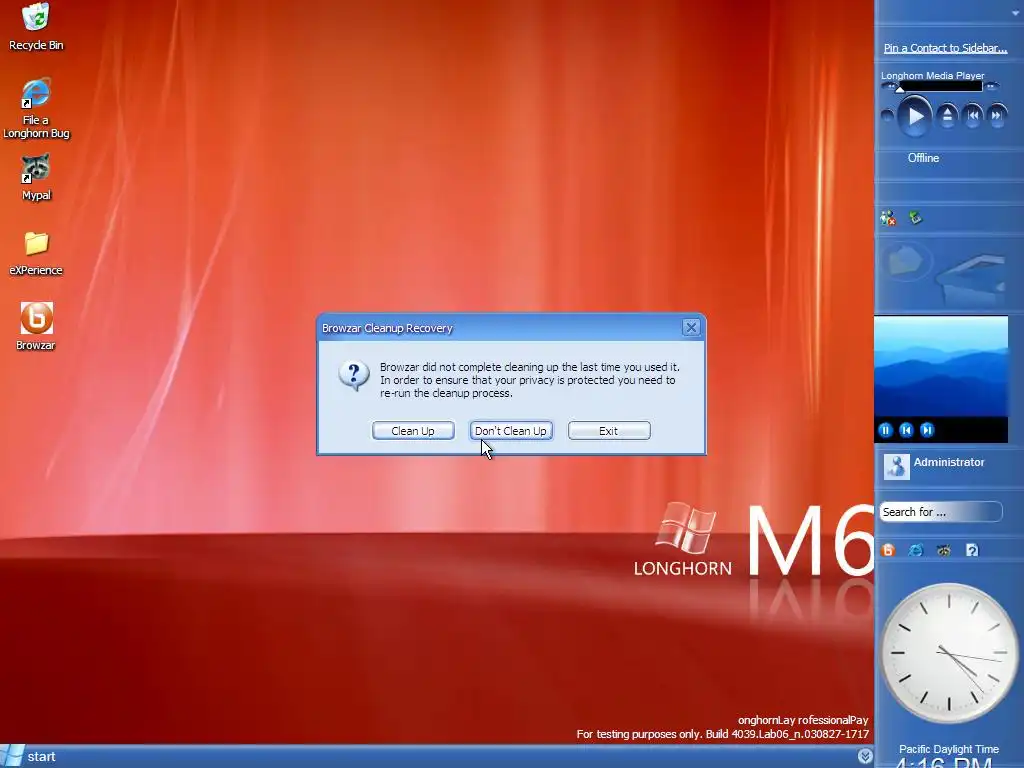
Task: Expand the notification chevron at taskbar end
Action: 865,756
